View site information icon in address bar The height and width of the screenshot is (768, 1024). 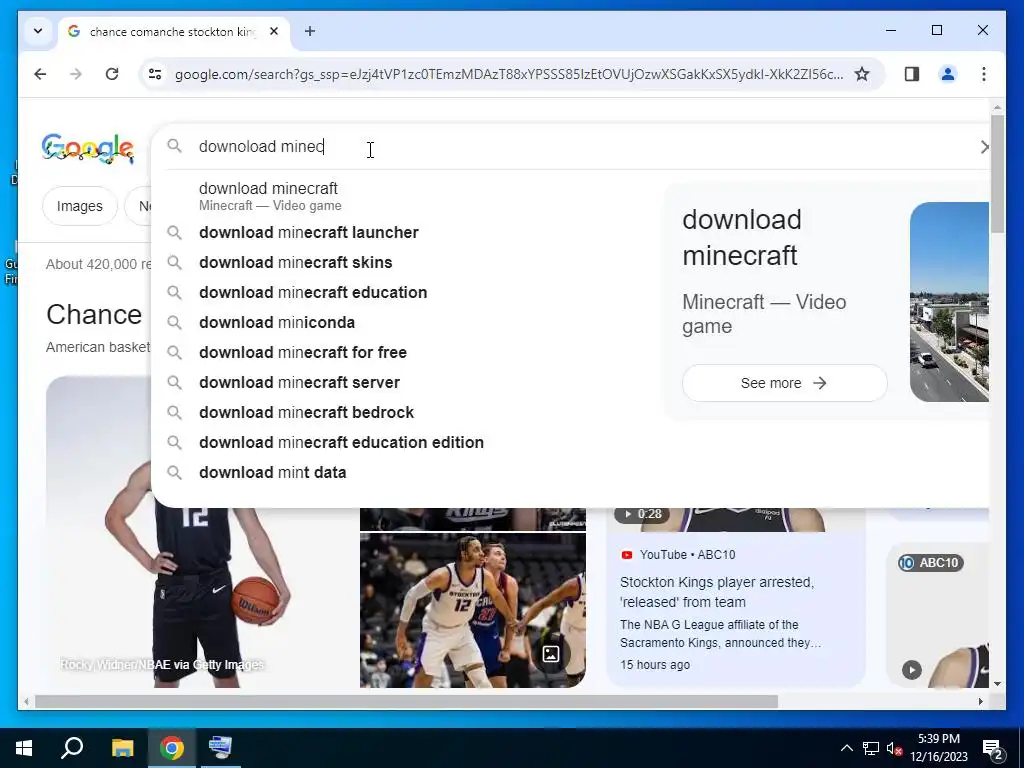pyautogui.click(x=155, y=74)
